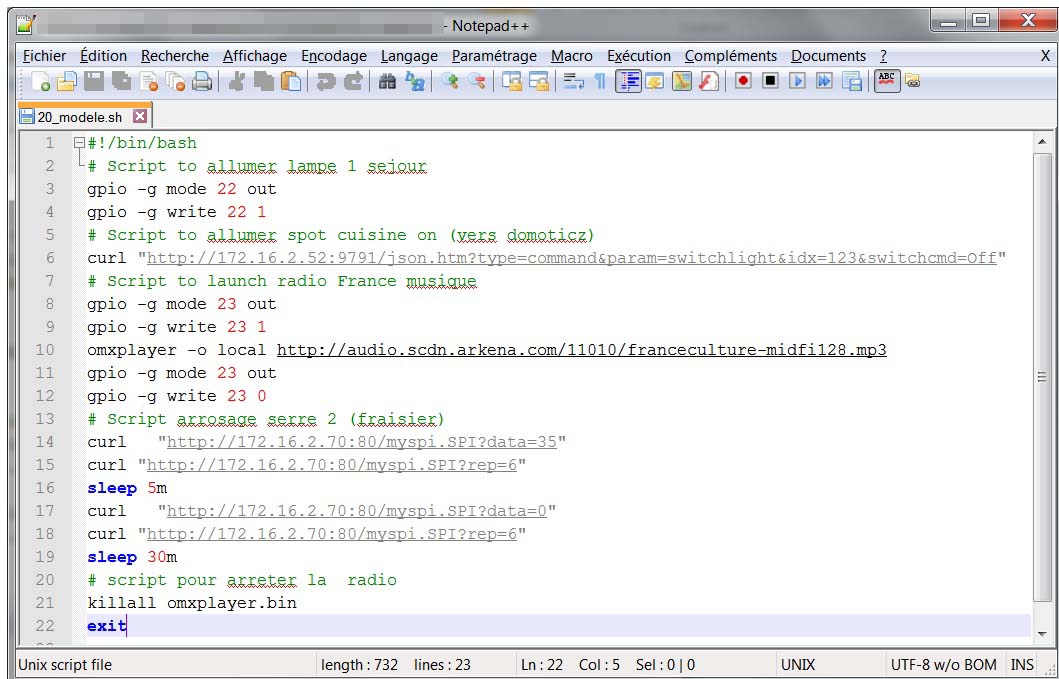The width and height of the screenshot is (1059, 679).
Task: Toggle show all characters (pilcrow icon)
Action: pyautogui.click(x=600, y=82)
